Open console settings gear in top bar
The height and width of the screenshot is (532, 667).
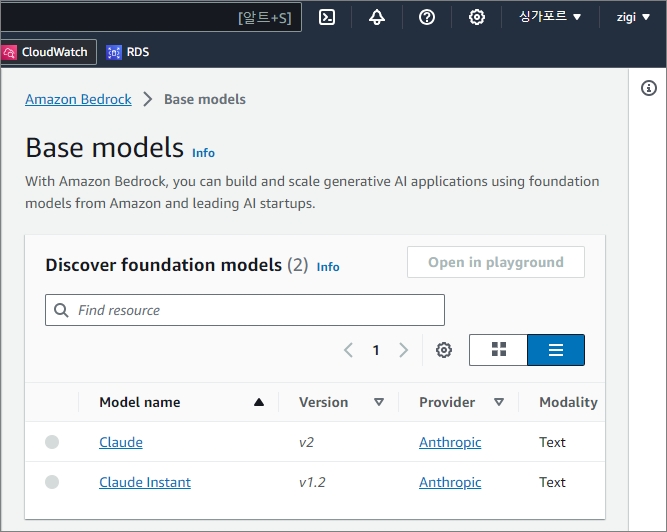[x=476, y=17]
